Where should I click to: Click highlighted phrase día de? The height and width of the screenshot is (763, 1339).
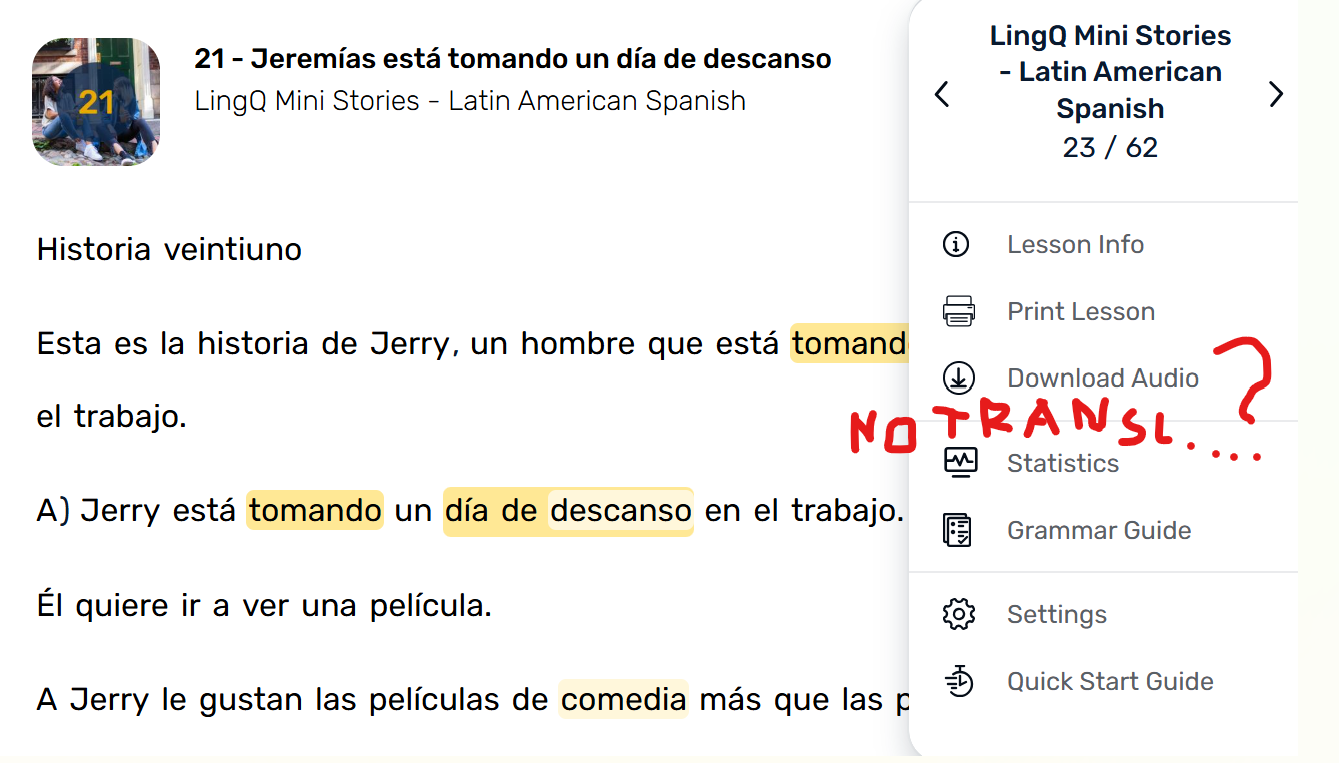tap(492, 510)
